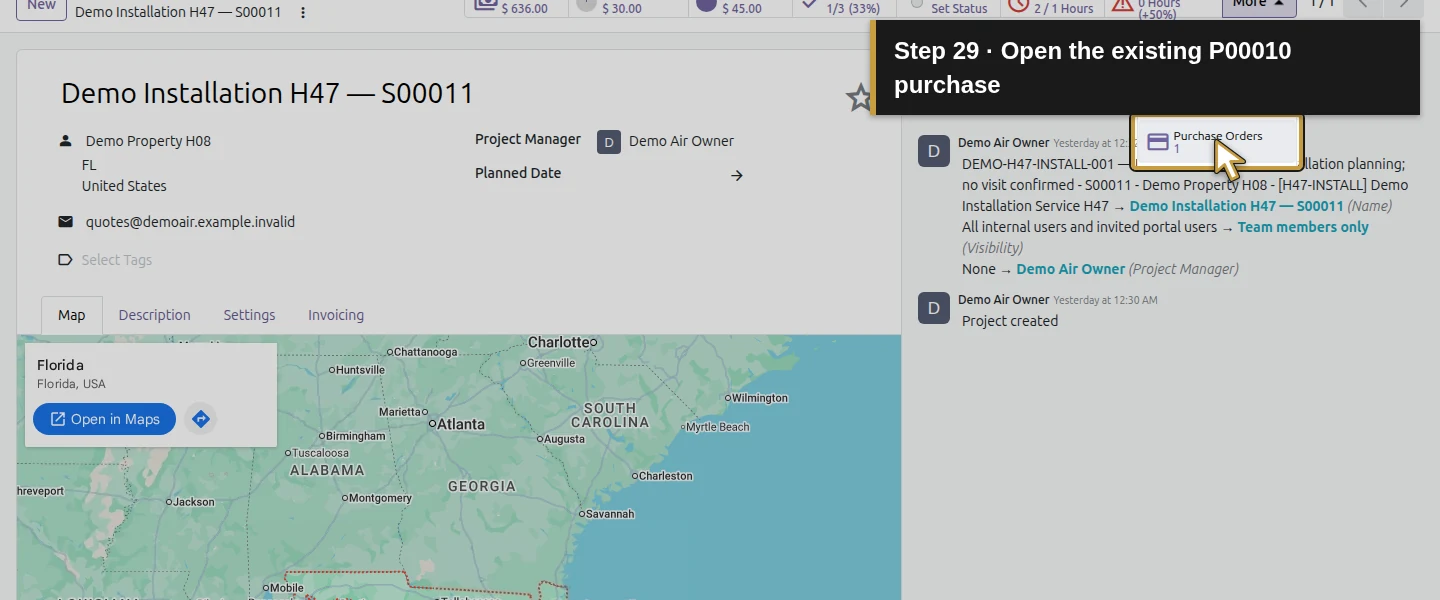Image resolution: width=1440 pixels, height=600 pixels.
Task: Switch to the Settings tab
Action: (x=249, y=315)
